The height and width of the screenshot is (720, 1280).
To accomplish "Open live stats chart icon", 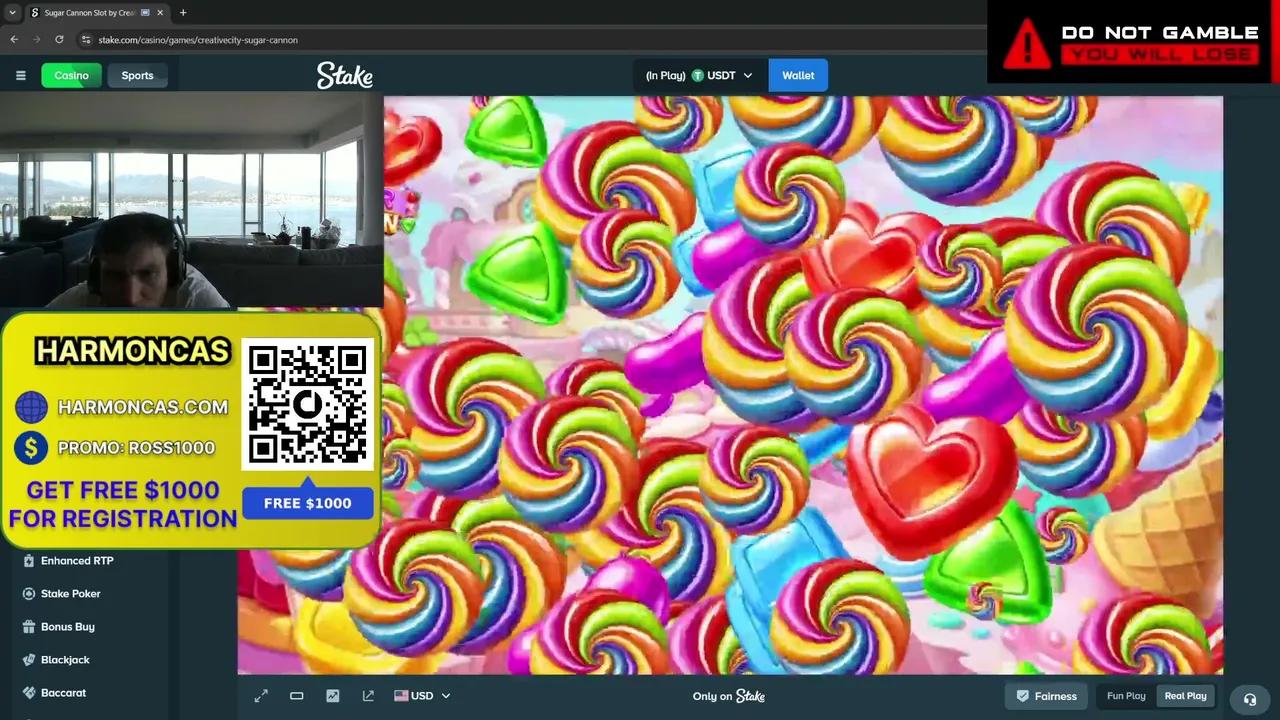I will pyautogui.click(x=332, y=696).
